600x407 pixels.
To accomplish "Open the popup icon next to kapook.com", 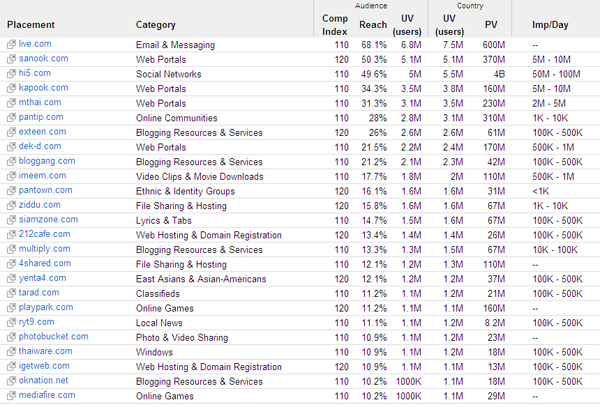I will pos(11,88).
